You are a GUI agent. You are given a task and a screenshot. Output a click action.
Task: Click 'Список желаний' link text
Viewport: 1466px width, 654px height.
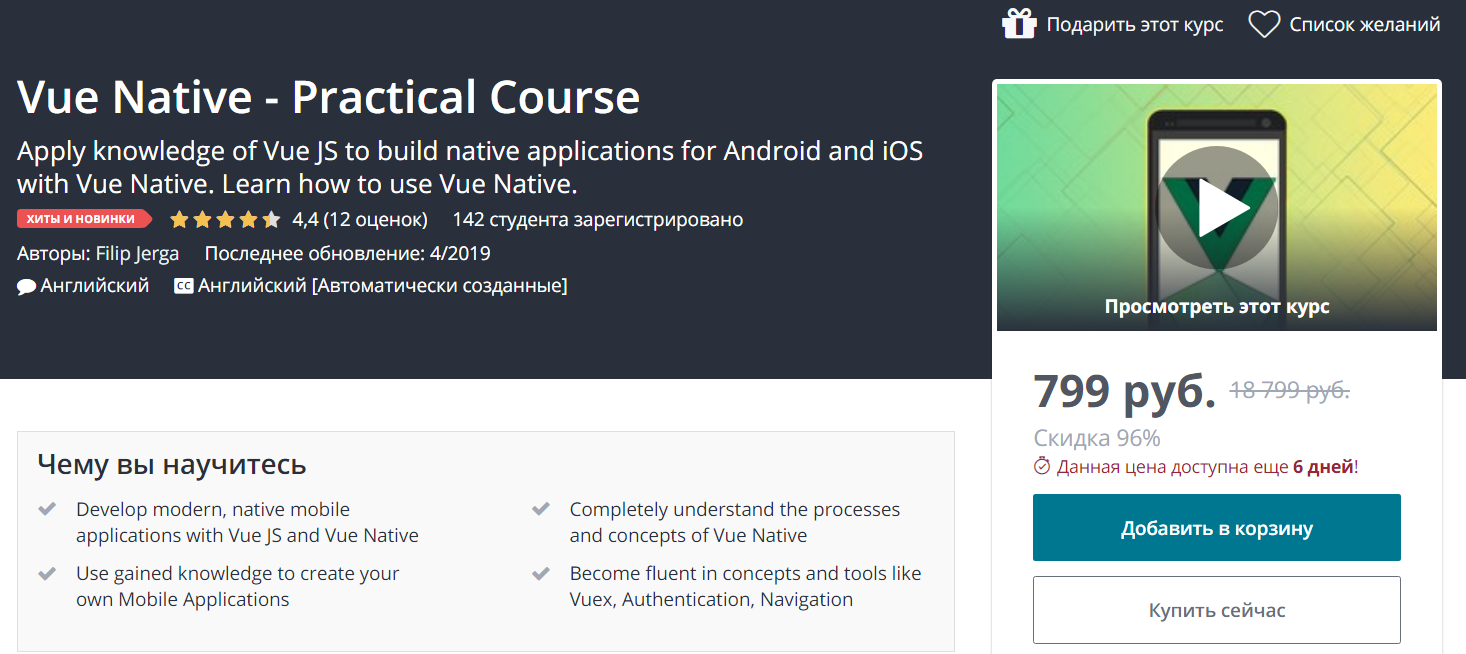point(1364,24)
